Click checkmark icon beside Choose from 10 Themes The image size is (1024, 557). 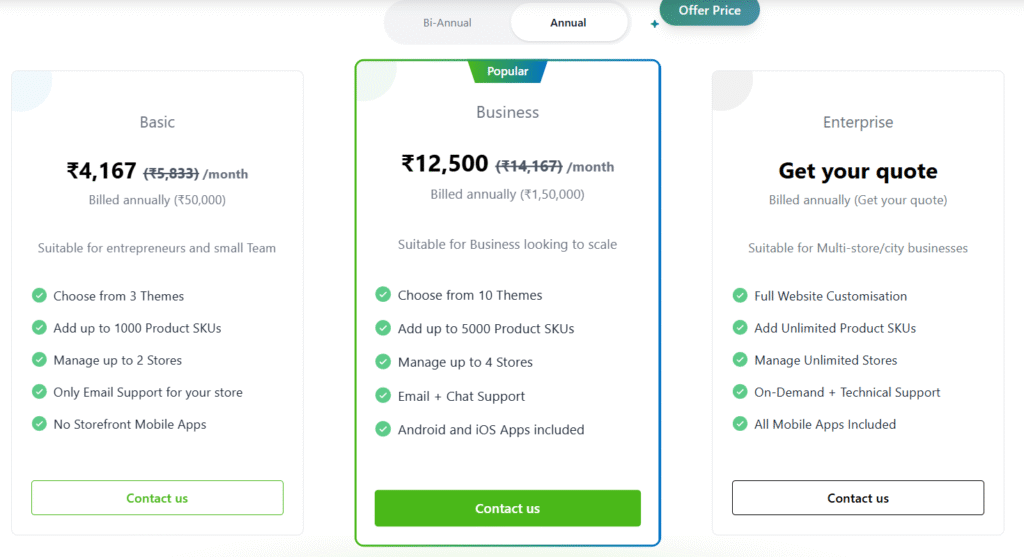pyautogui.click(x=383, y=295)
